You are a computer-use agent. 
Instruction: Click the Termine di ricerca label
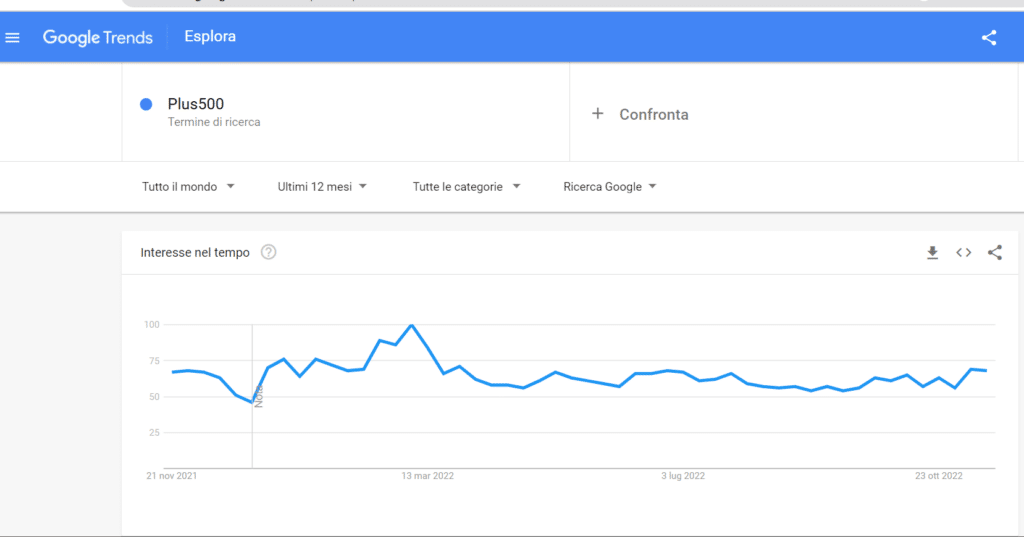click(214, 122)
